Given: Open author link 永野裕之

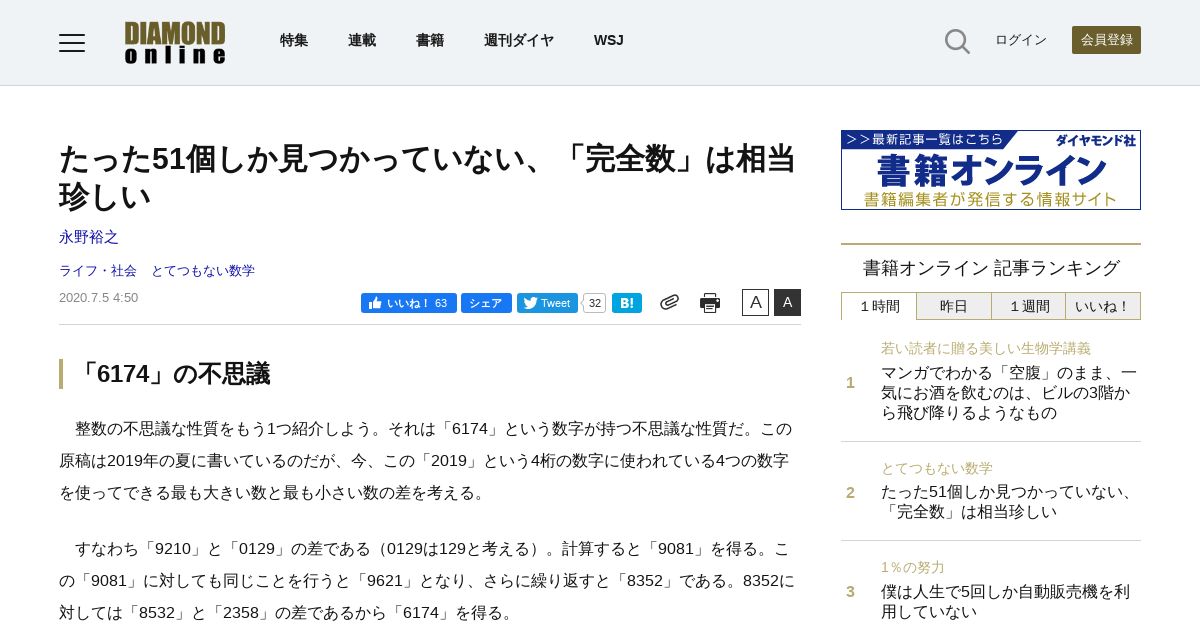Looking at the screenshot, I should [x=89, y=237].
